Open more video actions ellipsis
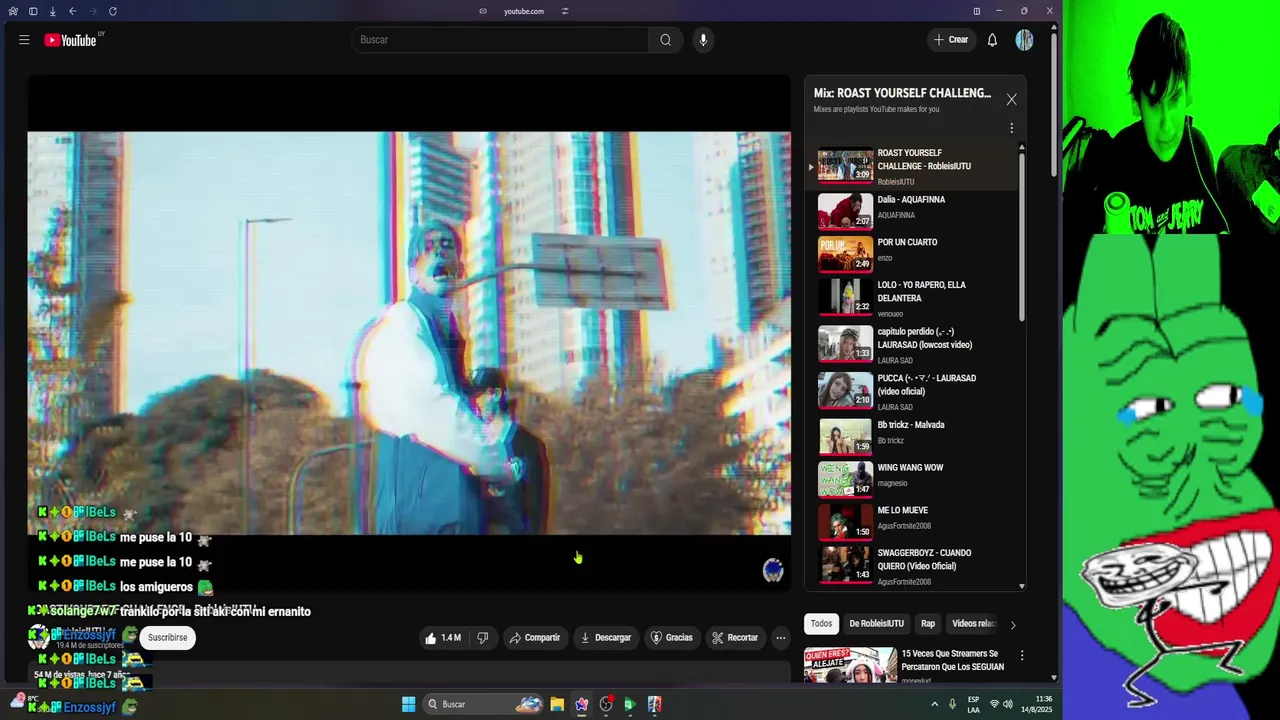This screenshot has height=720, width=1280. pos(781,638)
